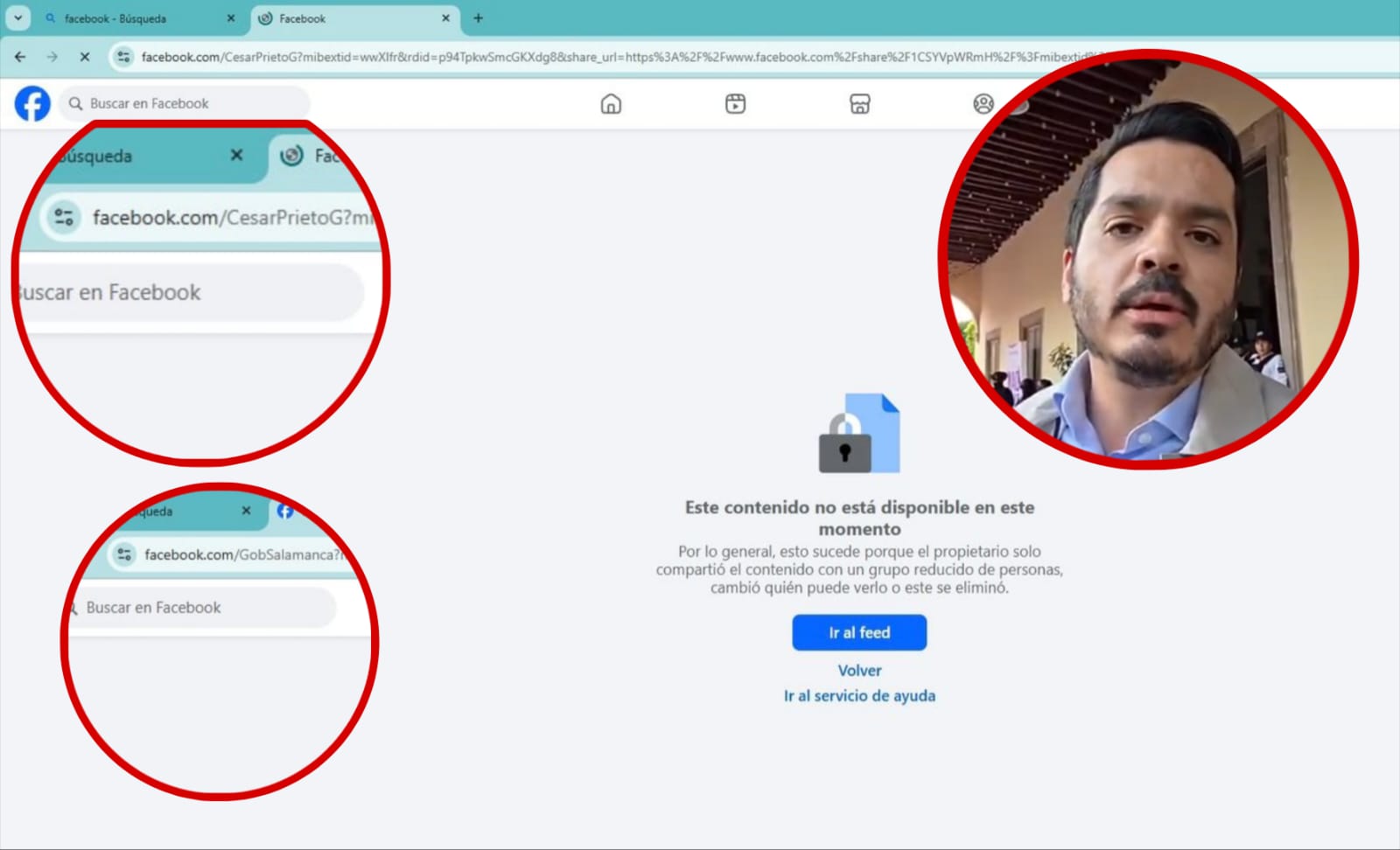Open a new browser tab with plus button

coord(478,17)
